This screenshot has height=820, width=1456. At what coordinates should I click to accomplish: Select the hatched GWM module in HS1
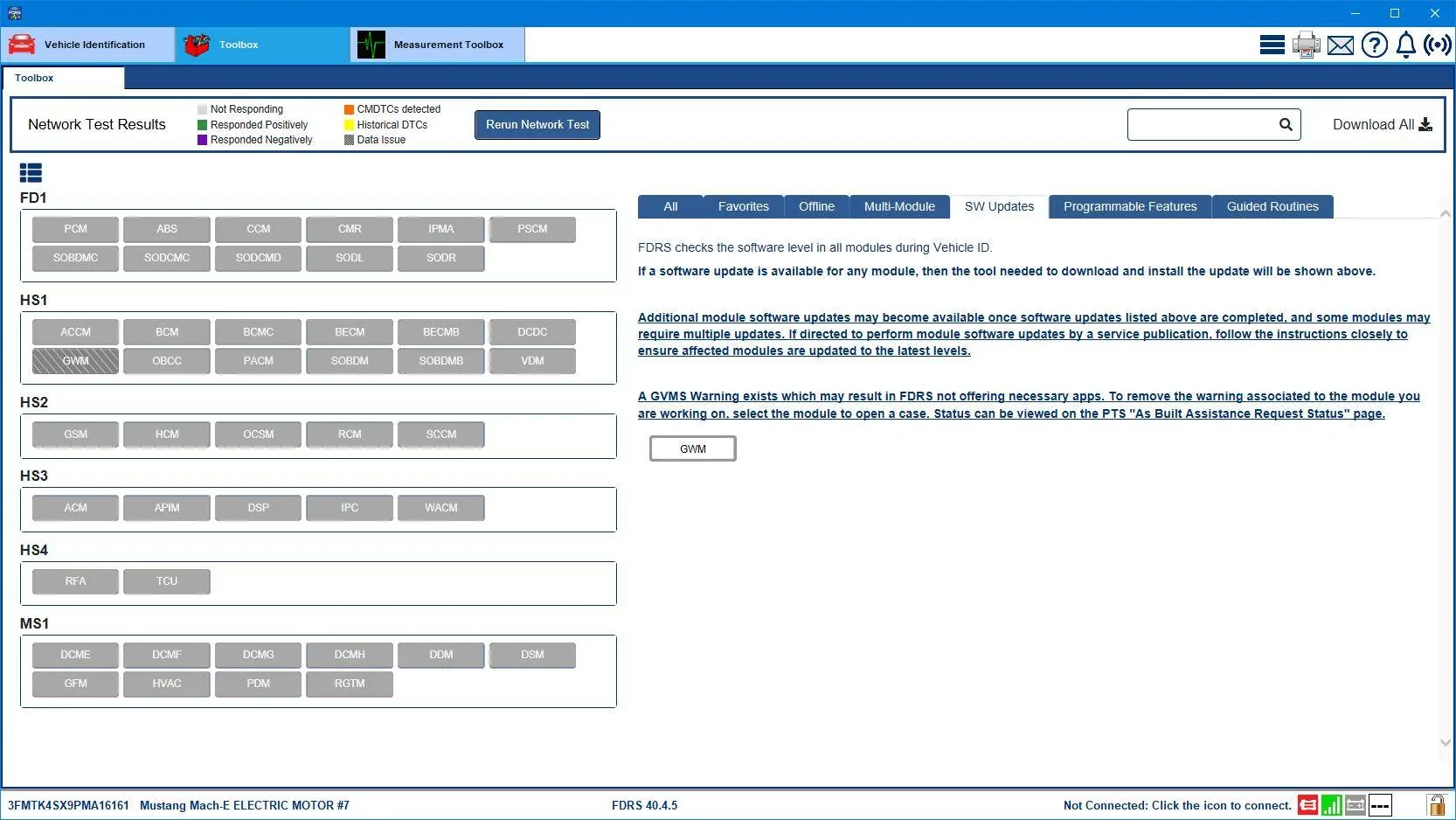(x=75, y=361)
